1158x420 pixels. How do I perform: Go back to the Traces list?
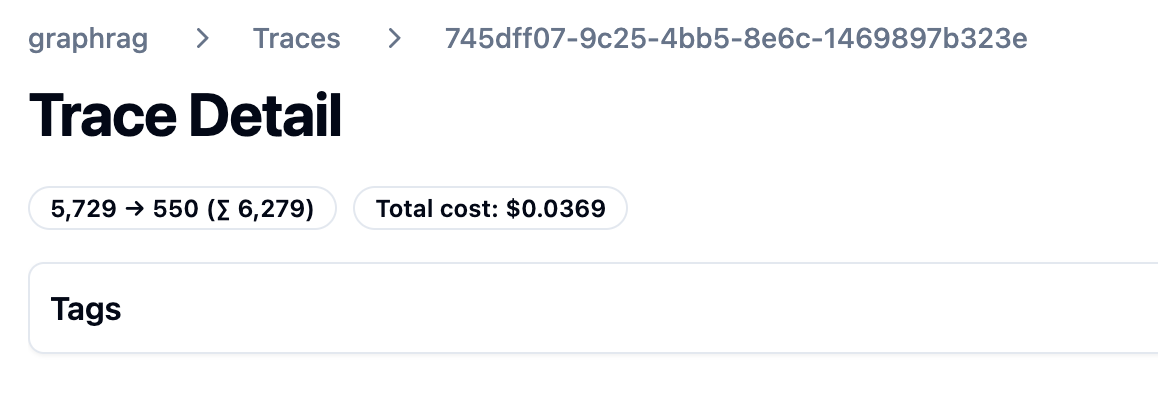[x=296, y=39]
